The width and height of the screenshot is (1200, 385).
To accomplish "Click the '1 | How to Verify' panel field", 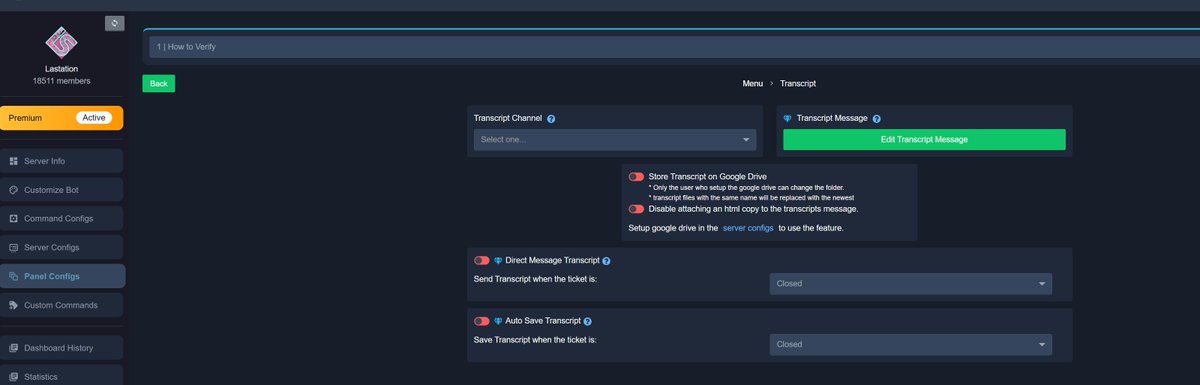I will tap(675, 47).
